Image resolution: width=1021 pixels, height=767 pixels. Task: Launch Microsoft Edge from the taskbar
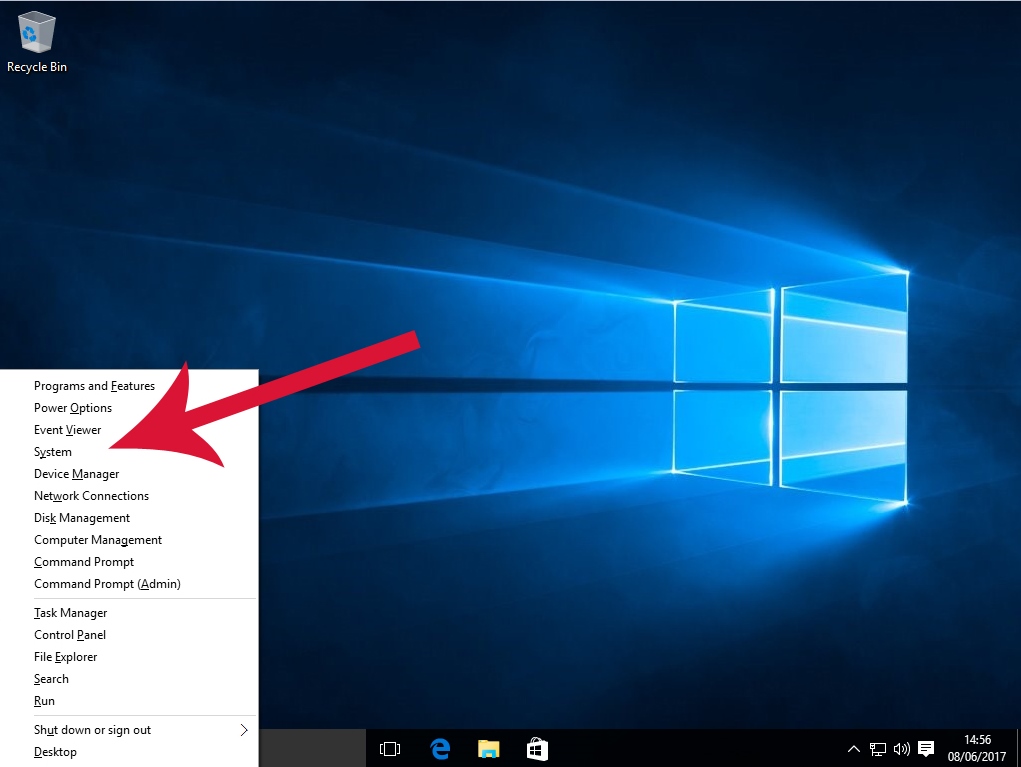[x=439, y=748]
